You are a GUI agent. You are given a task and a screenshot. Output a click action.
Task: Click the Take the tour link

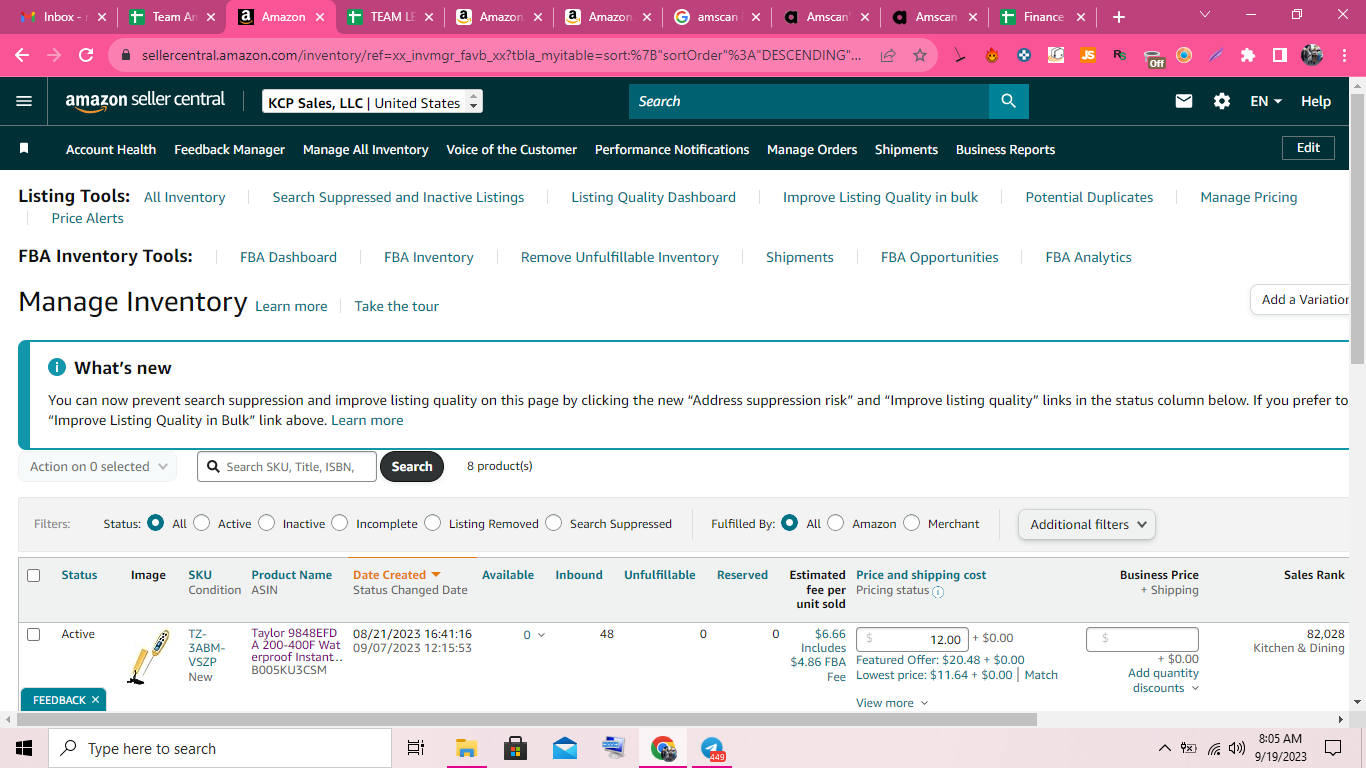(x=397, y=306)
